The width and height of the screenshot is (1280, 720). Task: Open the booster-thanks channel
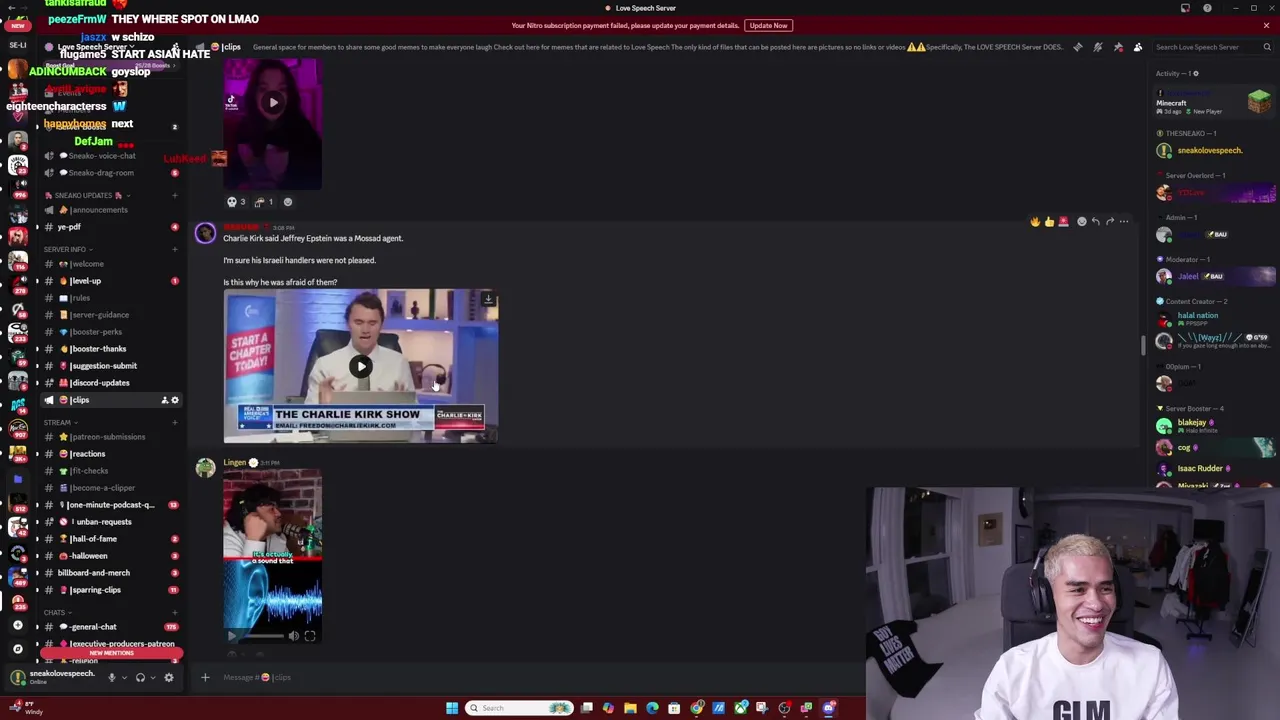click(110, 349)
